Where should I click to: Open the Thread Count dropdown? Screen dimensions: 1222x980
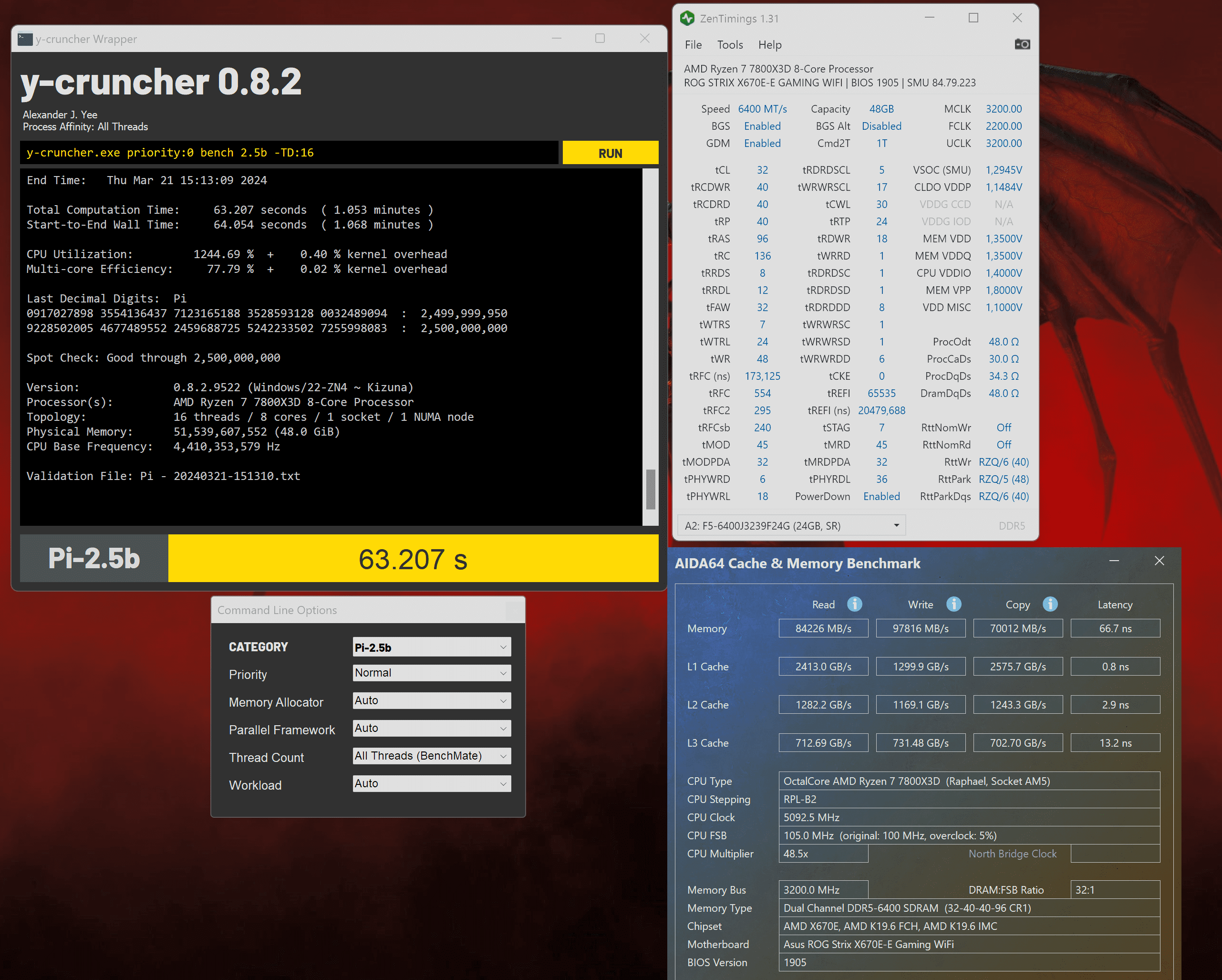pyautogui.click(x=431, y=756)
